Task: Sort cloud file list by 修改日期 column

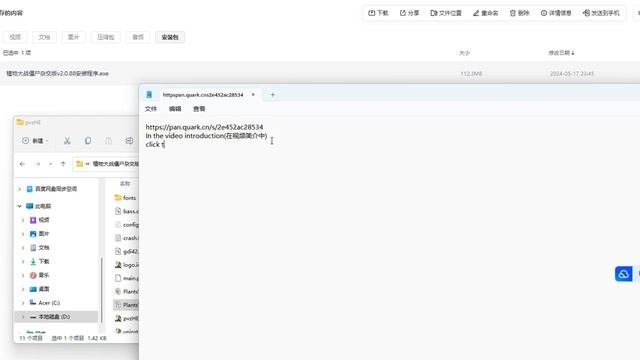Action: tap(561, 53)
